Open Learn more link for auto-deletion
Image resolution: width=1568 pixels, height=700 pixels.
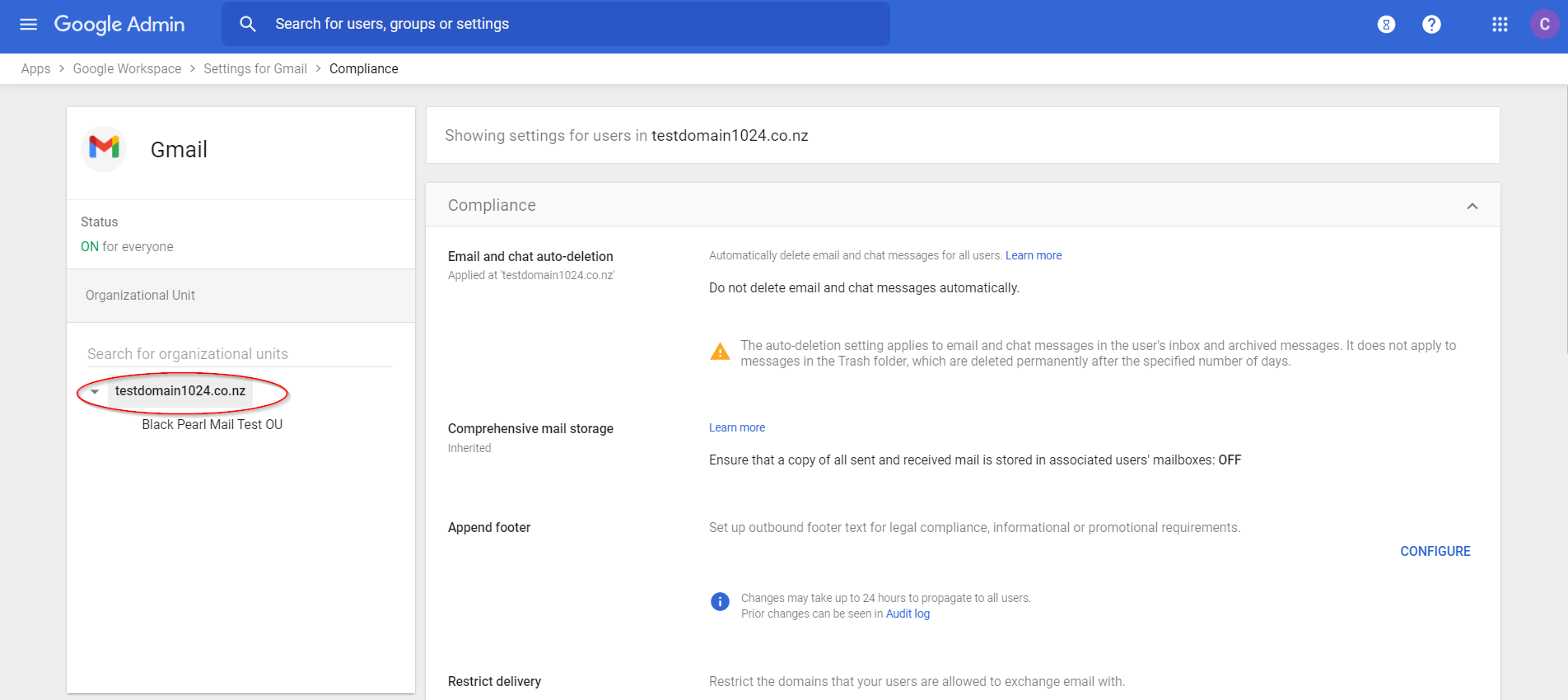tap(1034, 256)
